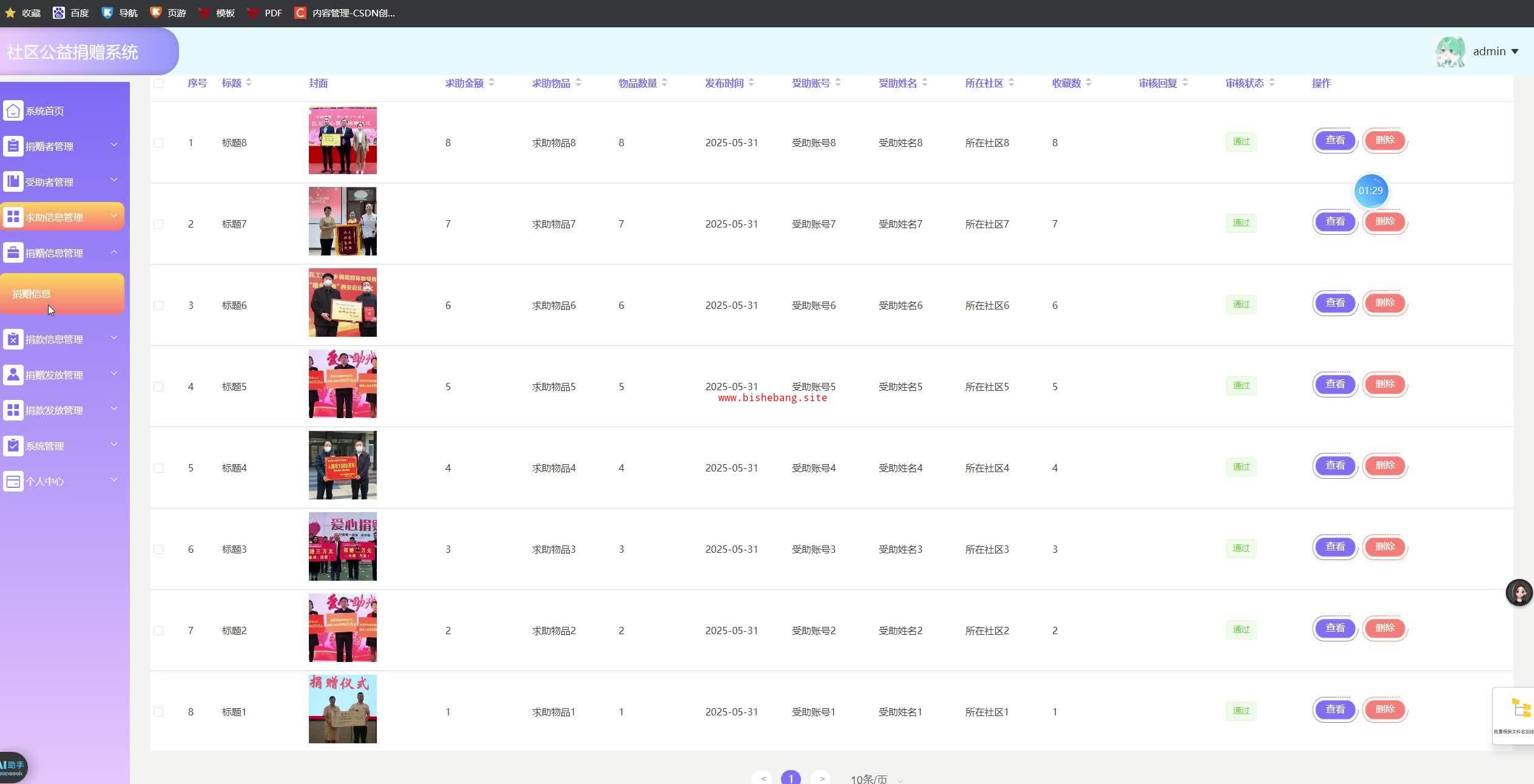This screenshot has width=1534, height=784.
Task: Click the 受助者管理 sidebar icon
Action: tap(13, 181)
